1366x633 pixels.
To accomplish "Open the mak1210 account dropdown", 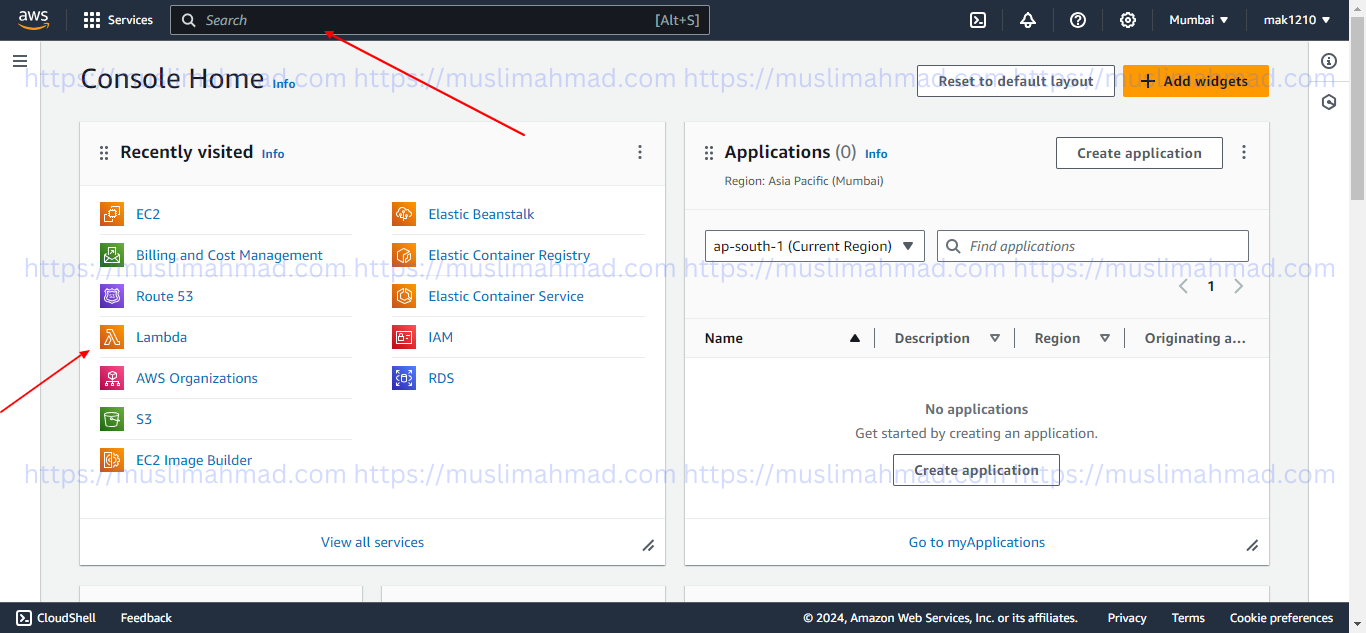I will tap(1297, 20).
